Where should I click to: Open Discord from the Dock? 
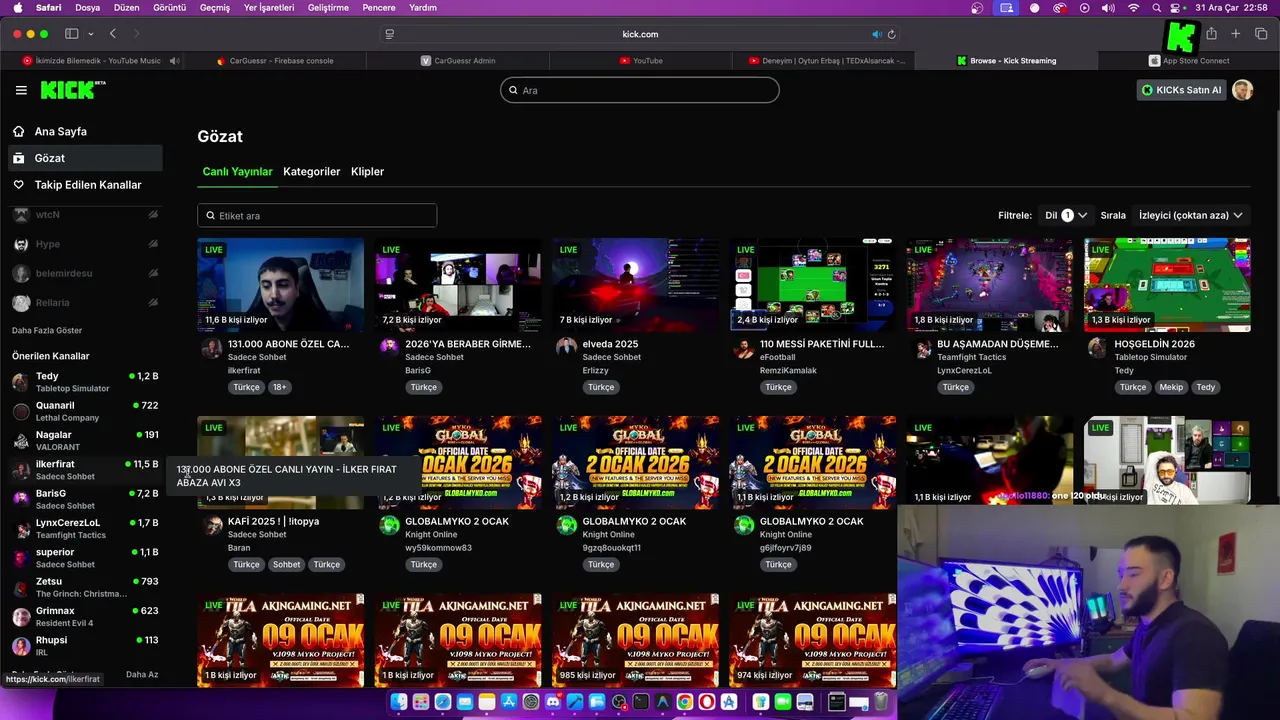553,702
